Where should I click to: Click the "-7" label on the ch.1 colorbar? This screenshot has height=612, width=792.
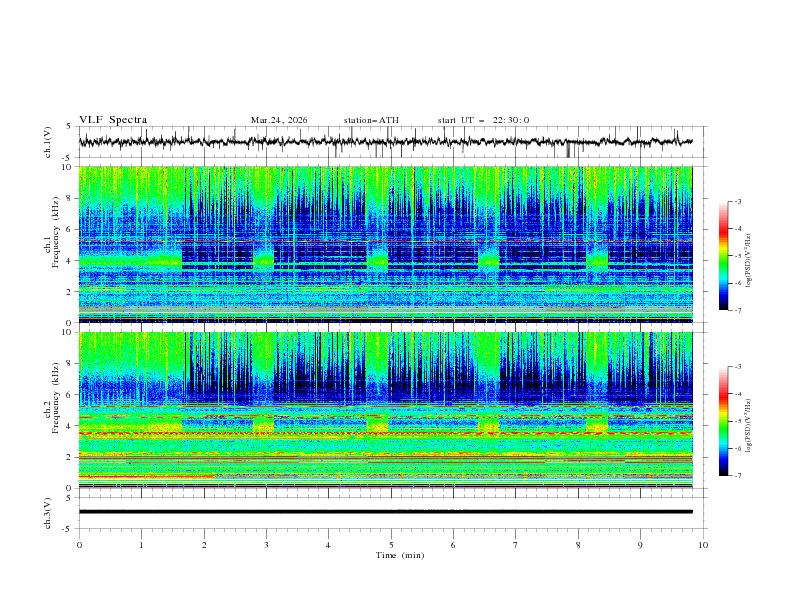pyautogui.click(x=737, y=310)
